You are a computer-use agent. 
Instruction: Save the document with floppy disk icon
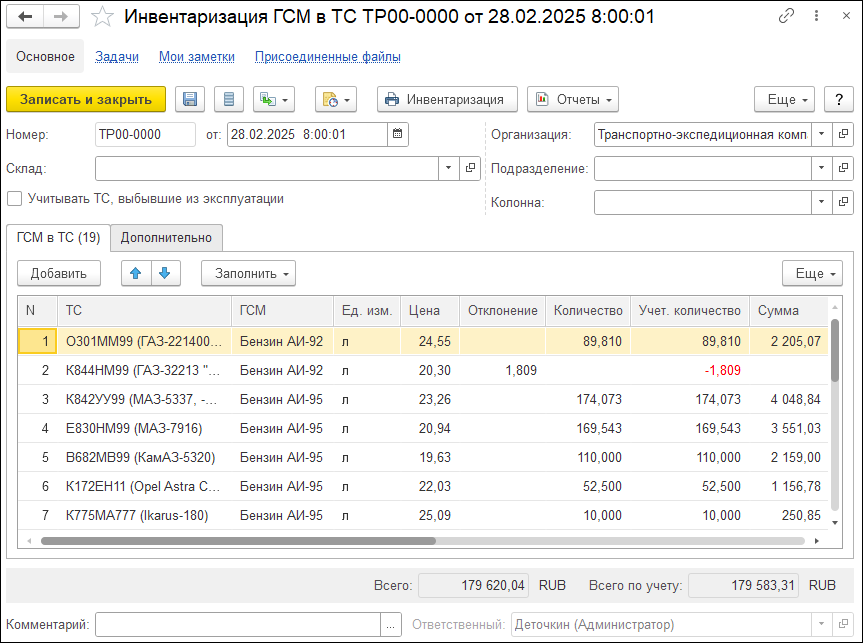coord(190,100)
